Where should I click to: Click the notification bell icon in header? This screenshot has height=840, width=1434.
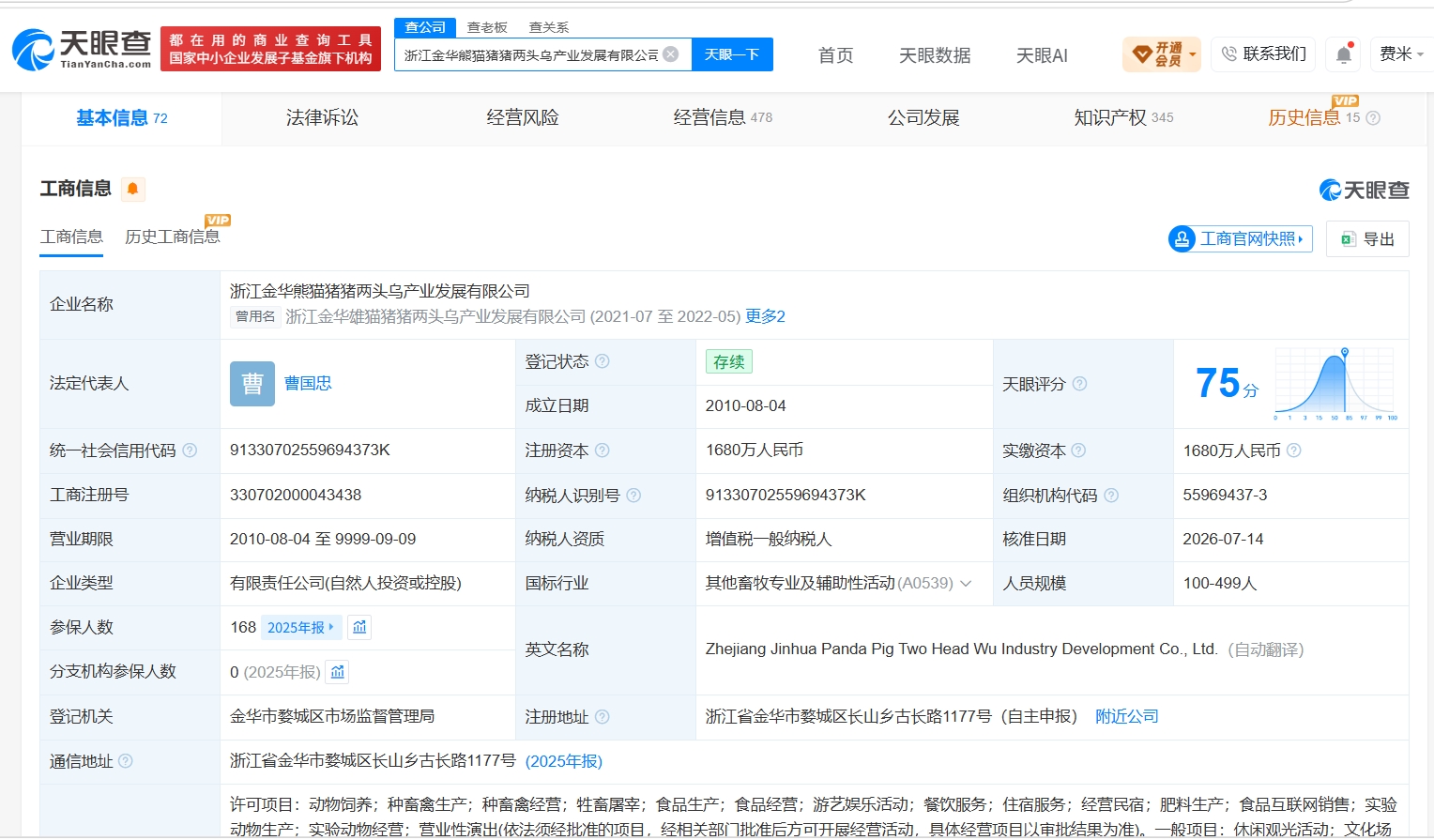[1343, 54]
